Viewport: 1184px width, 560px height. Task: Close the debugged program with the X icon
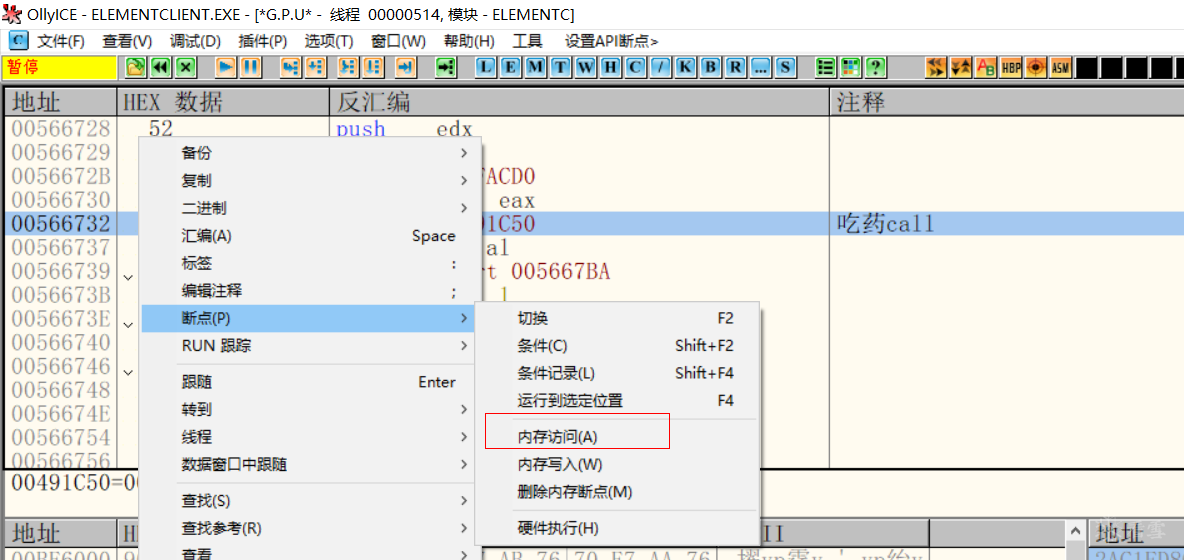point(187,67)
